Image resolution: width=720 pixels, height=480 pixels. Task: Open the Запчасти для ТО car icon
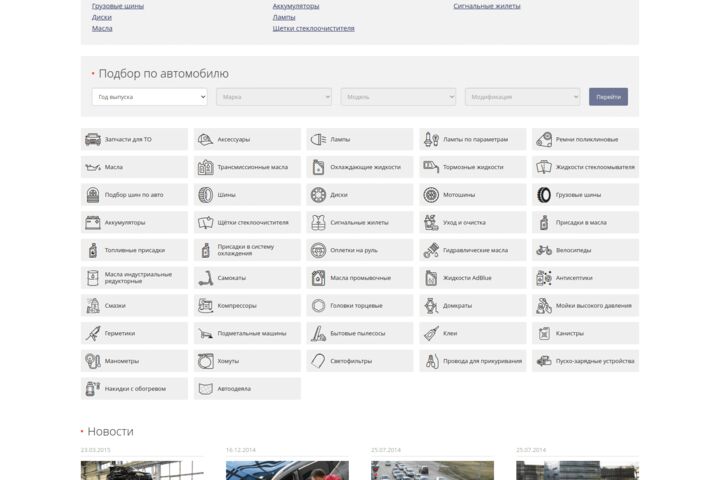coord(93,139)
